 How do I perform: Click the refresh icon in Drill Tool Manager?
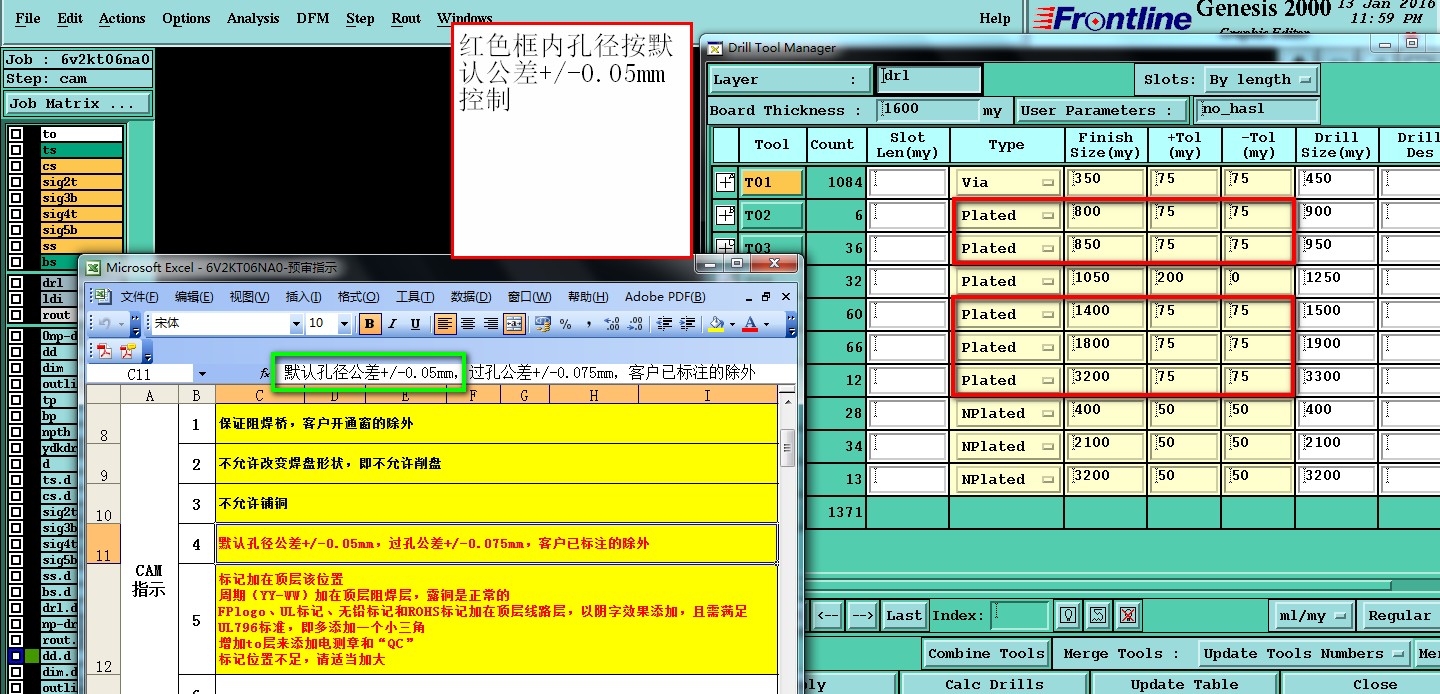pyautogui.click(x=1098, y=615)
